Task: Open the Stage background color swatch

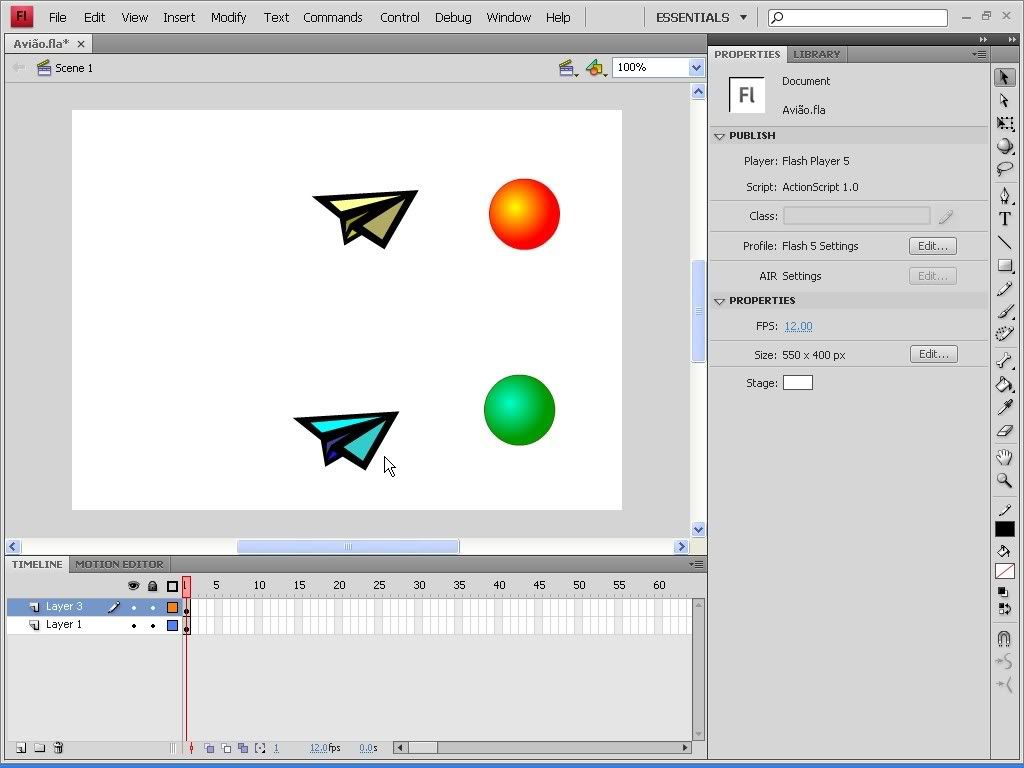Action: coord(797,383)
